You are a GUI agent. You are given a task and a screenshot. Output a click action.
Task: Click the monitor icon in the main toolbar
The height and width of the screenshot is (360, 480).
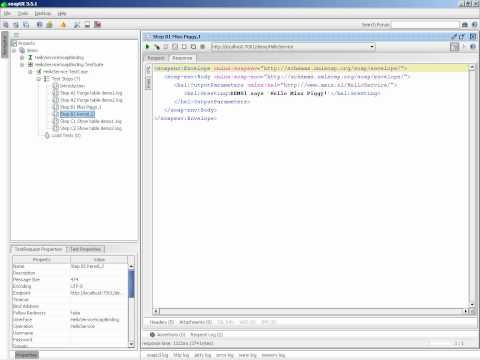87,24
